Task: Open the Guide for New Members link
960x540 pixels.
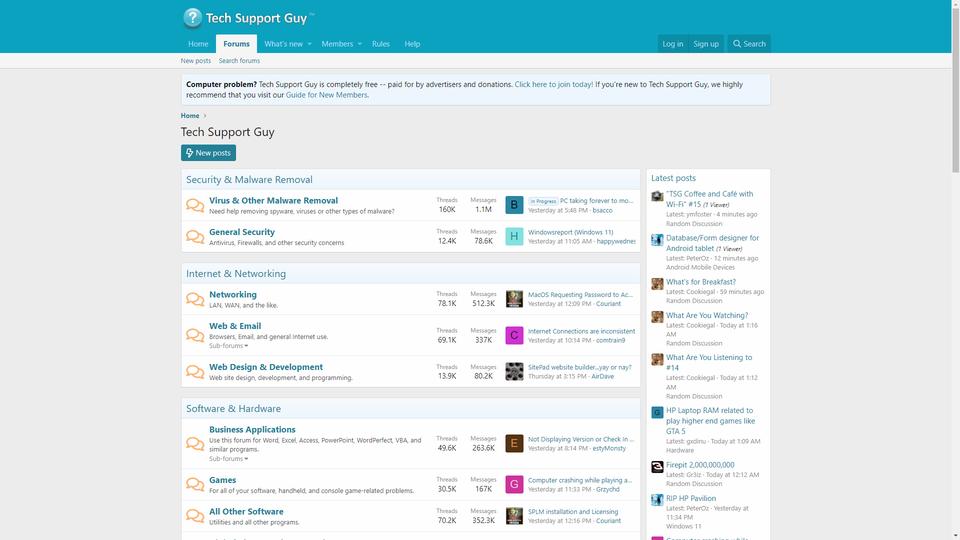Action: [x=326, y=95]
